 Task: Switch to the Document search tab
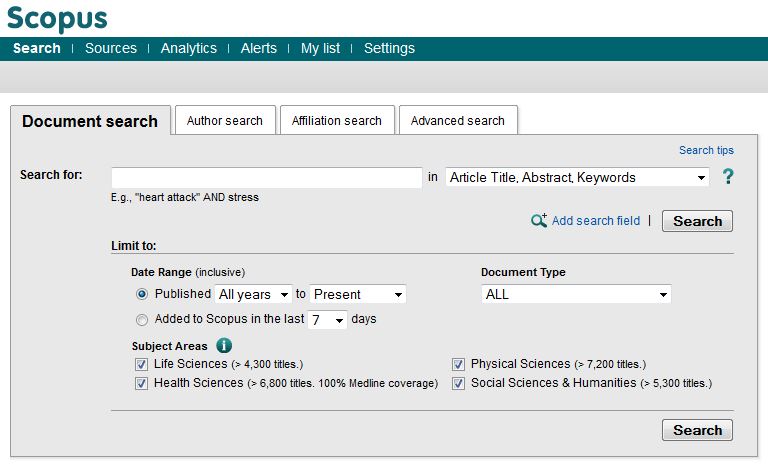(90, 121)
